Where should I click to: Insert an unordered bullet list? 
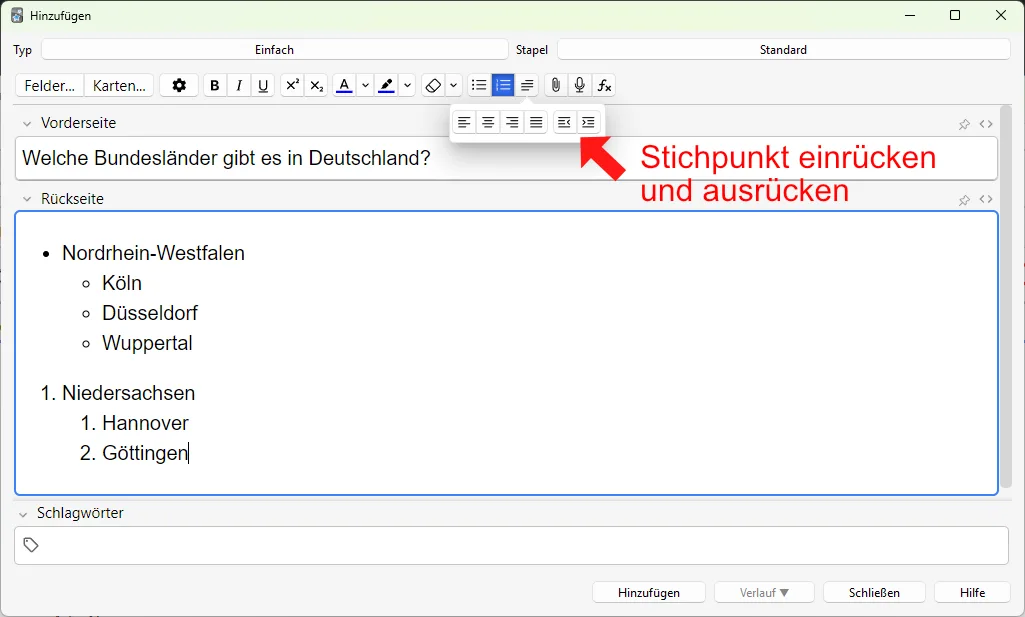click(x=479, y=86)
